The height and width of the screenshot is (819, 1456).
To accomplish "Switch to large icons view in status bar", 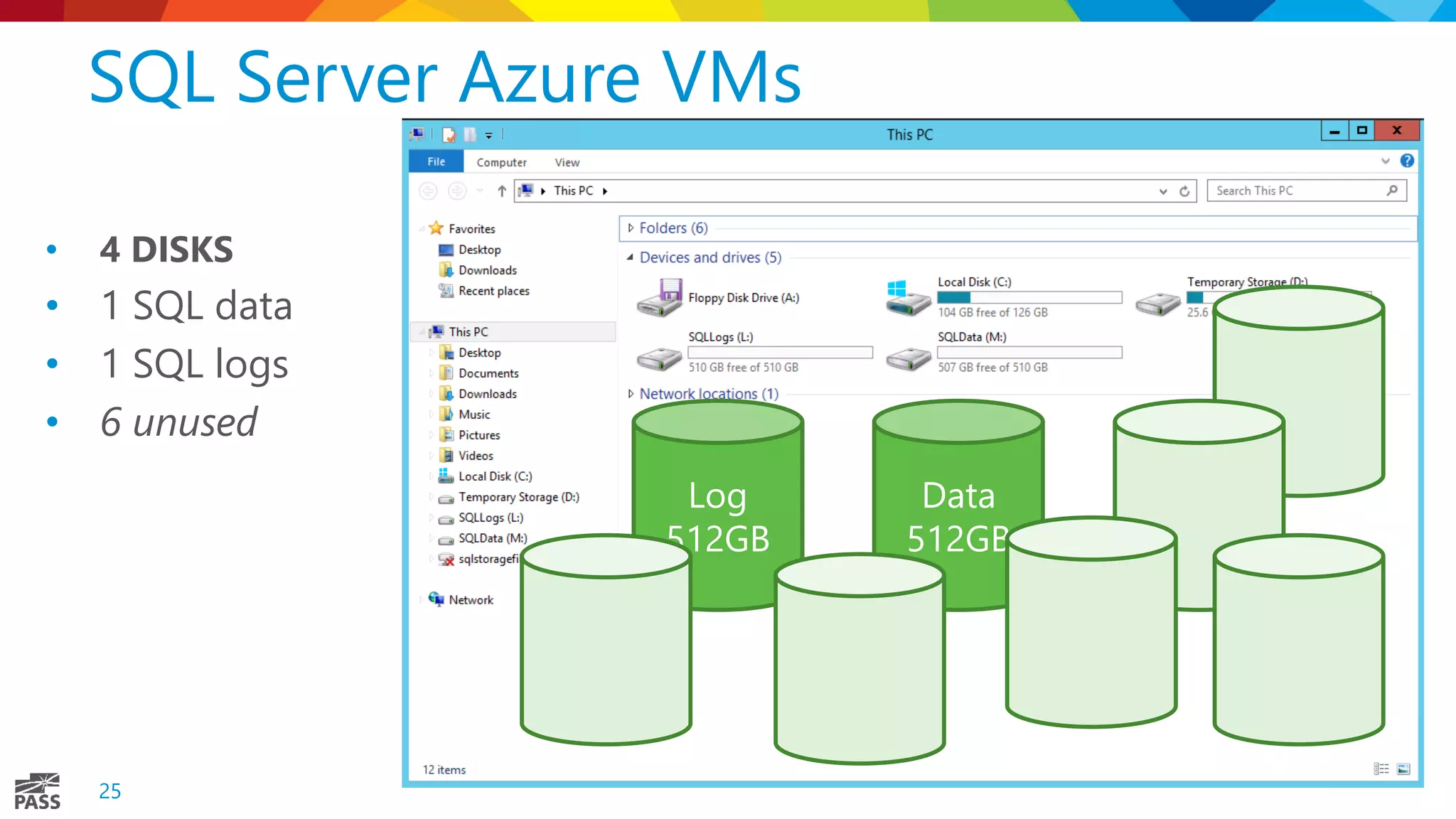I will click(x=1403, y=769).
